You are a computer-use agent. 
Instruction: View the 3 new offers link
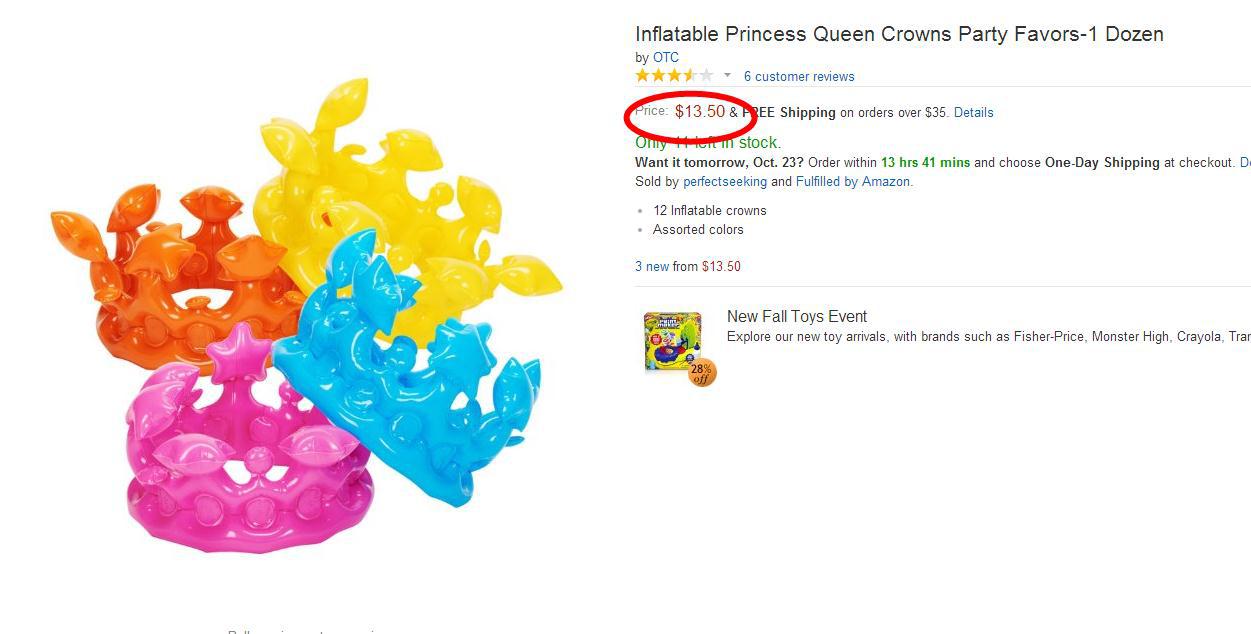coord(652,267)
